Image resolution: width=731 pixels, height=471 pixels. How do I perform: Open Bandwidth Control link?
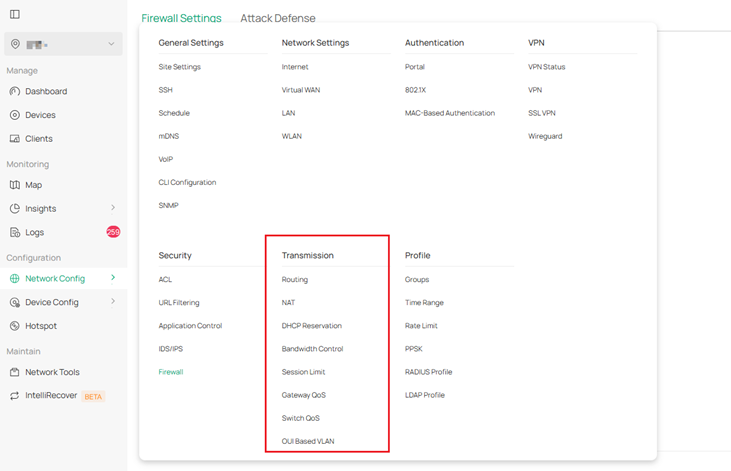point(312,349)
